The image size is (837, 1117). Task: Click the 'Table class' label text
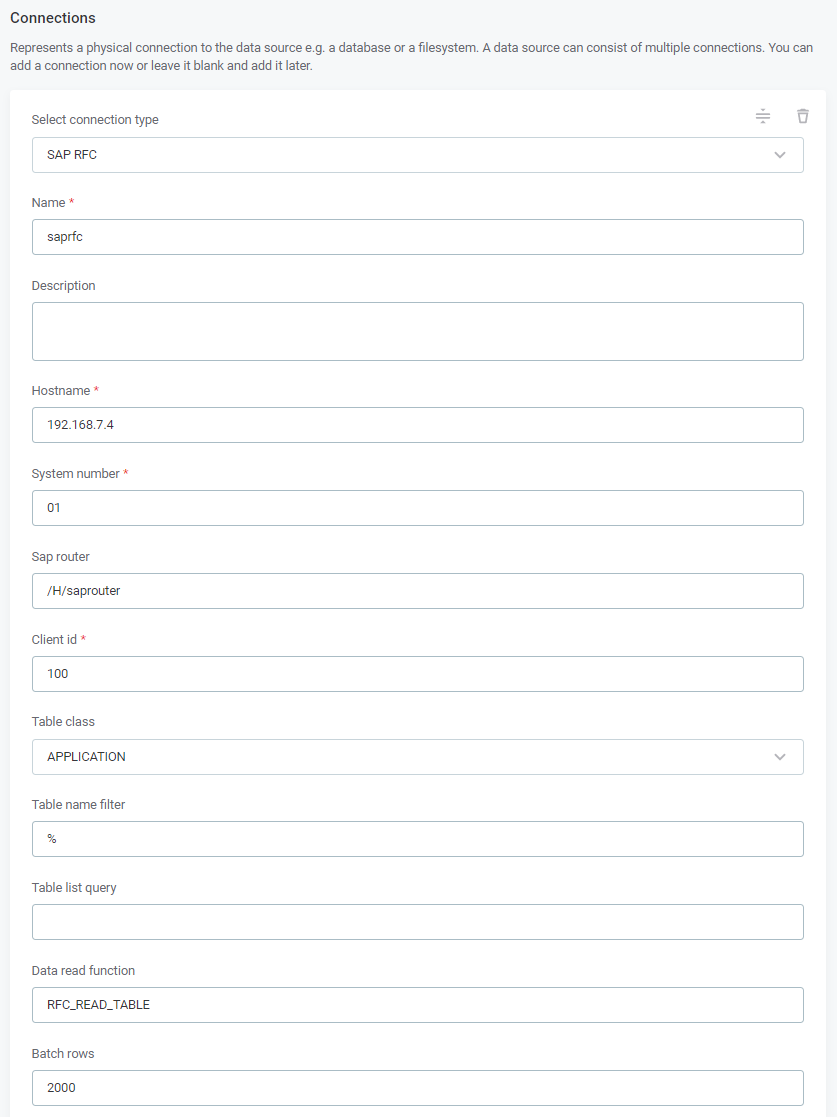[63, 722]
